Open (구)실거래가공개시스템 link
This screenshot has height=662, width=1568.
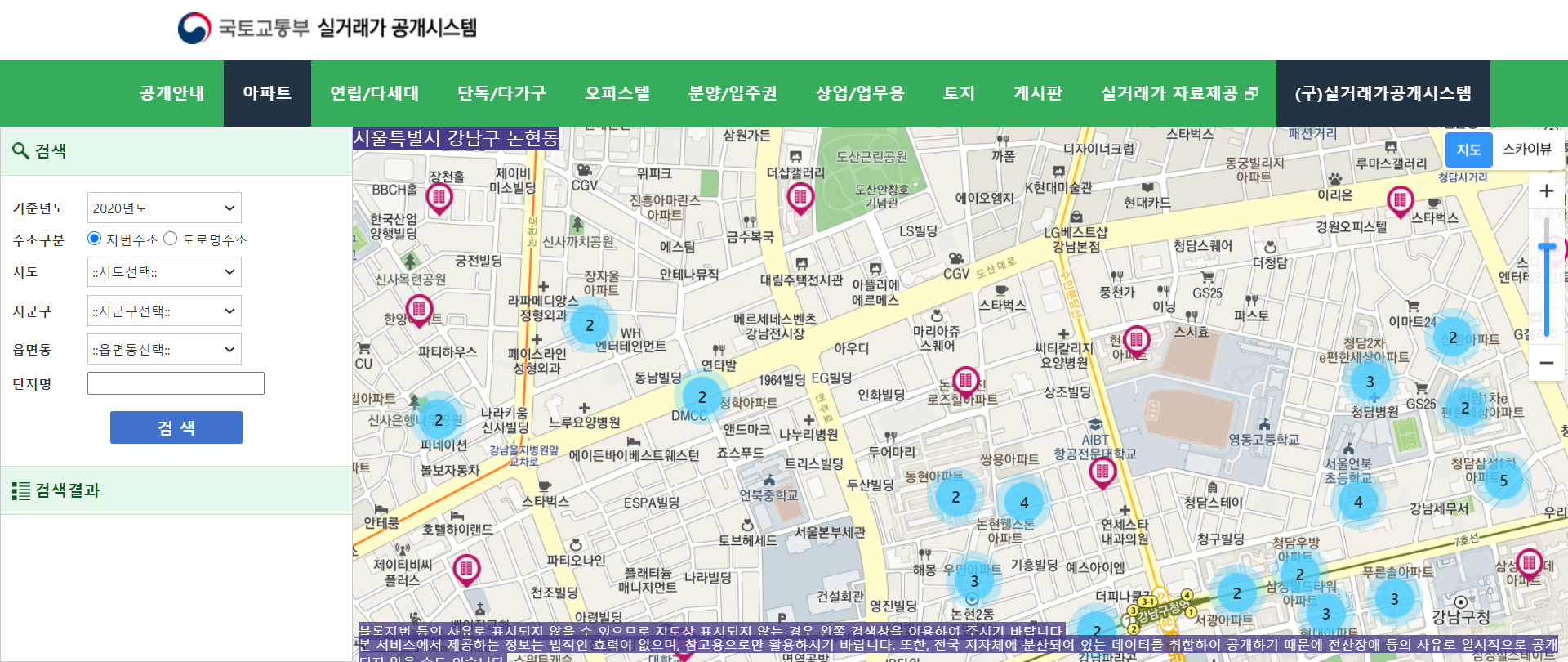click(x=1383, y=93)
